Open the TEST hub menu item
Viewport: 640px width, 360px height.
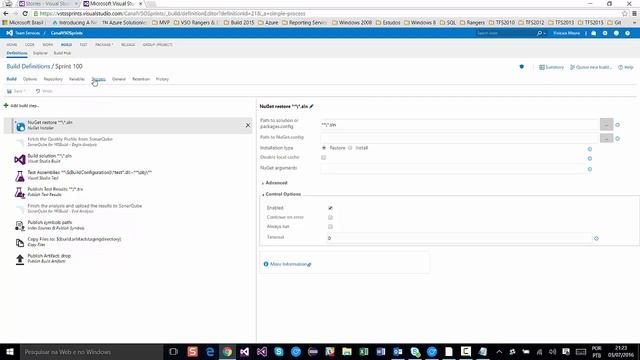84,44
